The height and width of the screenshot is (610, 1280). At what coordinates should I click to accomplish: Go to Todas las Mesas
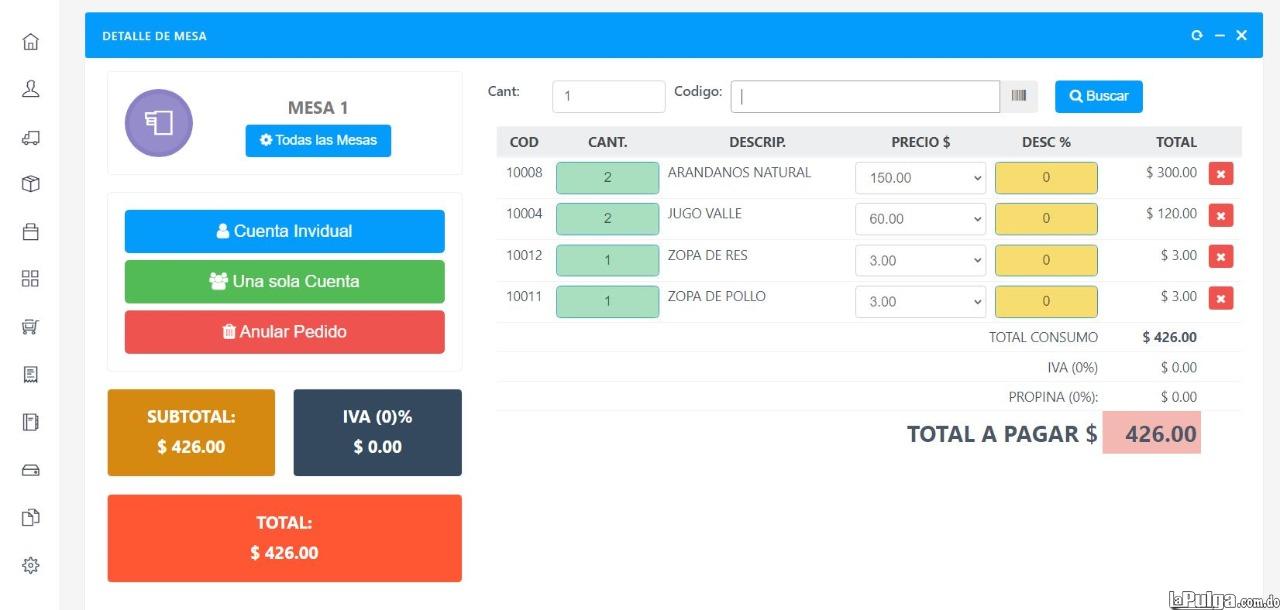click(318, 141)
